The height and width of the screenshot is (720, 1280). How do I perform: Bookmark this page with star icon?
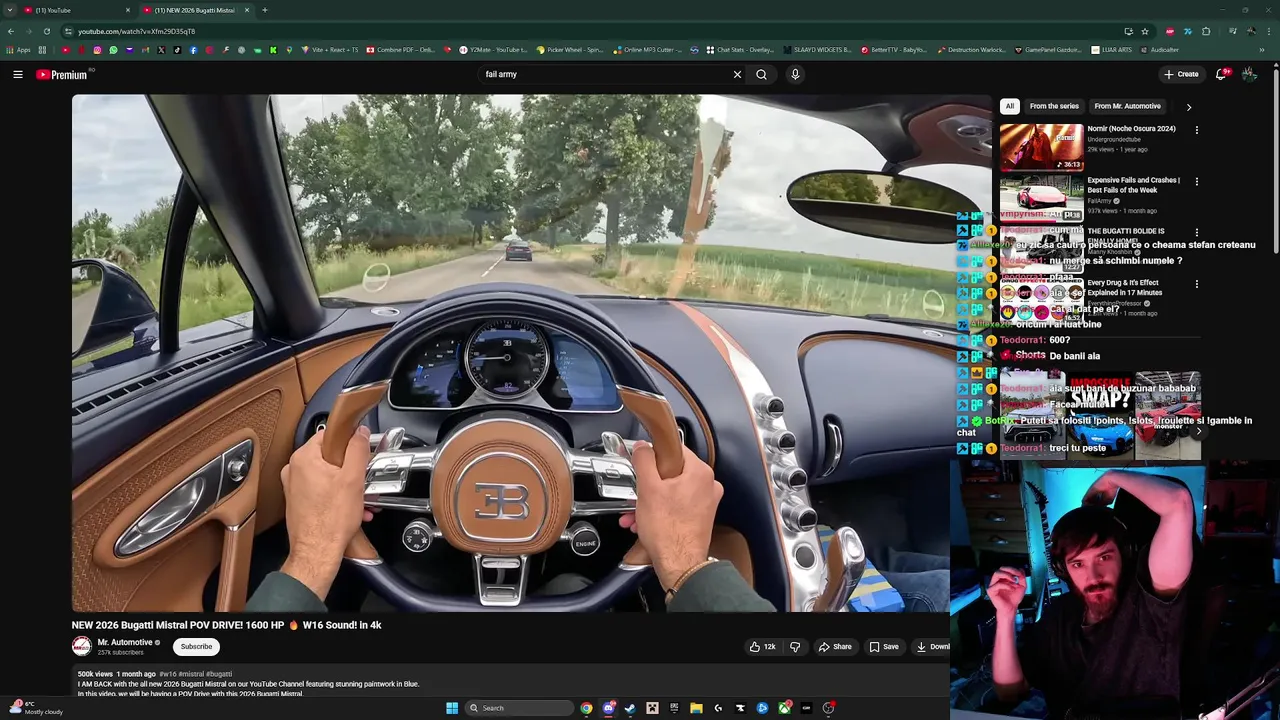[x=1145, y=31]
